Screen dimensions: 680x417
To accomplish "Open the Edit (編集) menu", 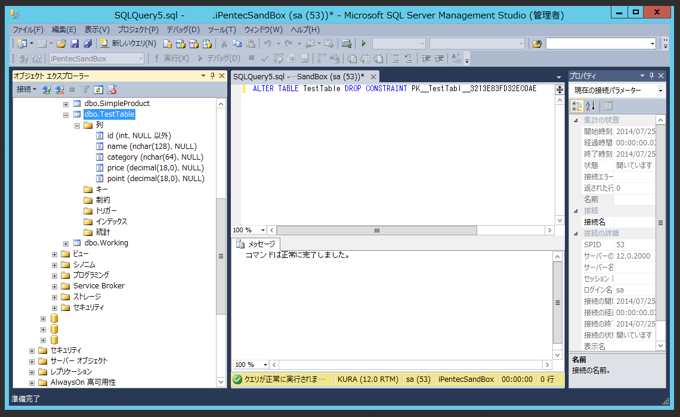I will tap(64, 29).
